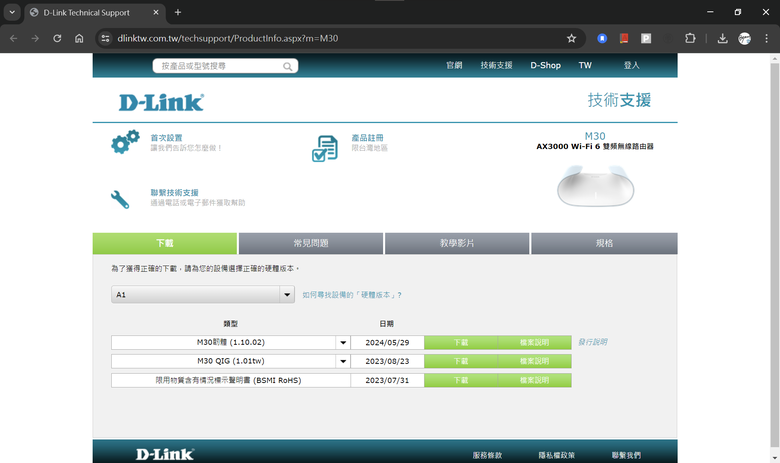The width and height of the screenshot is (780, 463).
Task: Click the red bookmark extension icon
Action: coord(624,38)
